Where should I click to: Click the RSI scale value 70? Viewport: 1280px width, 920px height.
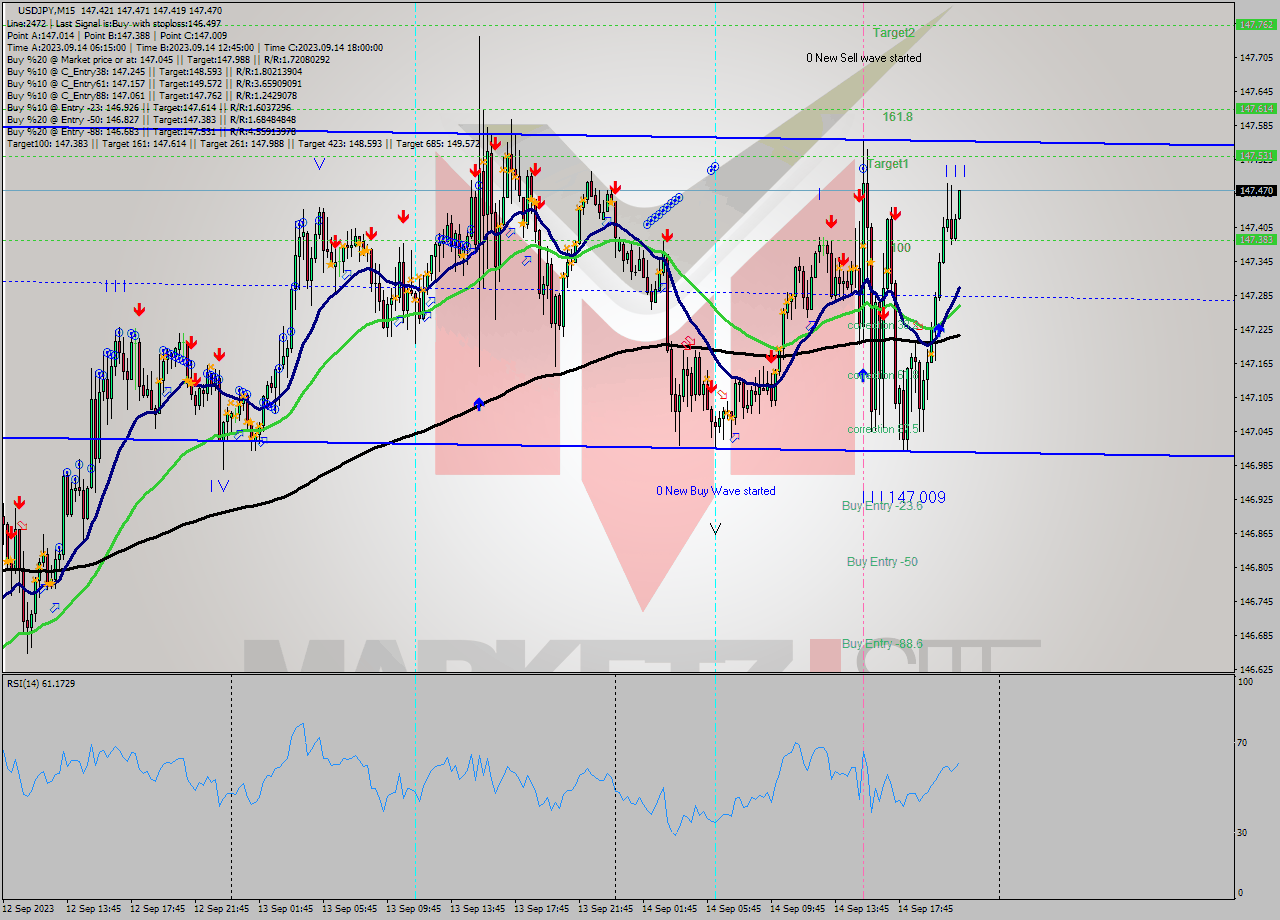pos(1244,742)
